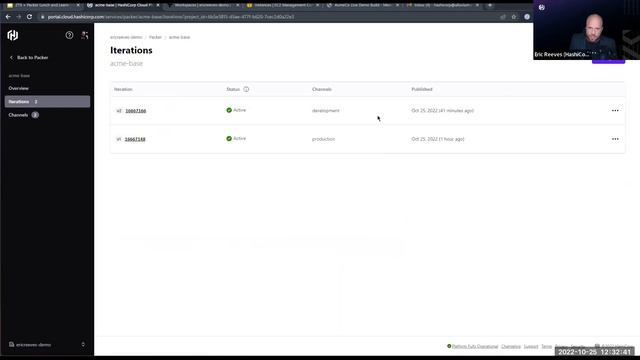
Task: Open the actions menu for the development iteration
Action: point(615,111)
